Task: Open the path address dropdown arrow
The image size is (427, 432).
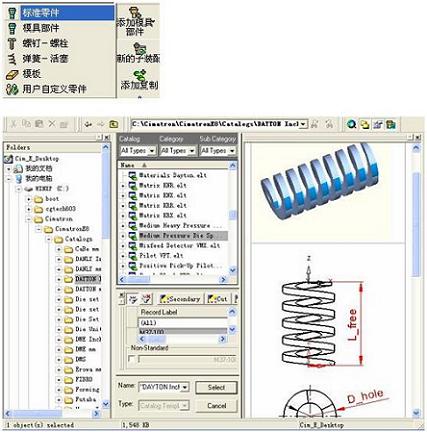Action: [303, 124]
